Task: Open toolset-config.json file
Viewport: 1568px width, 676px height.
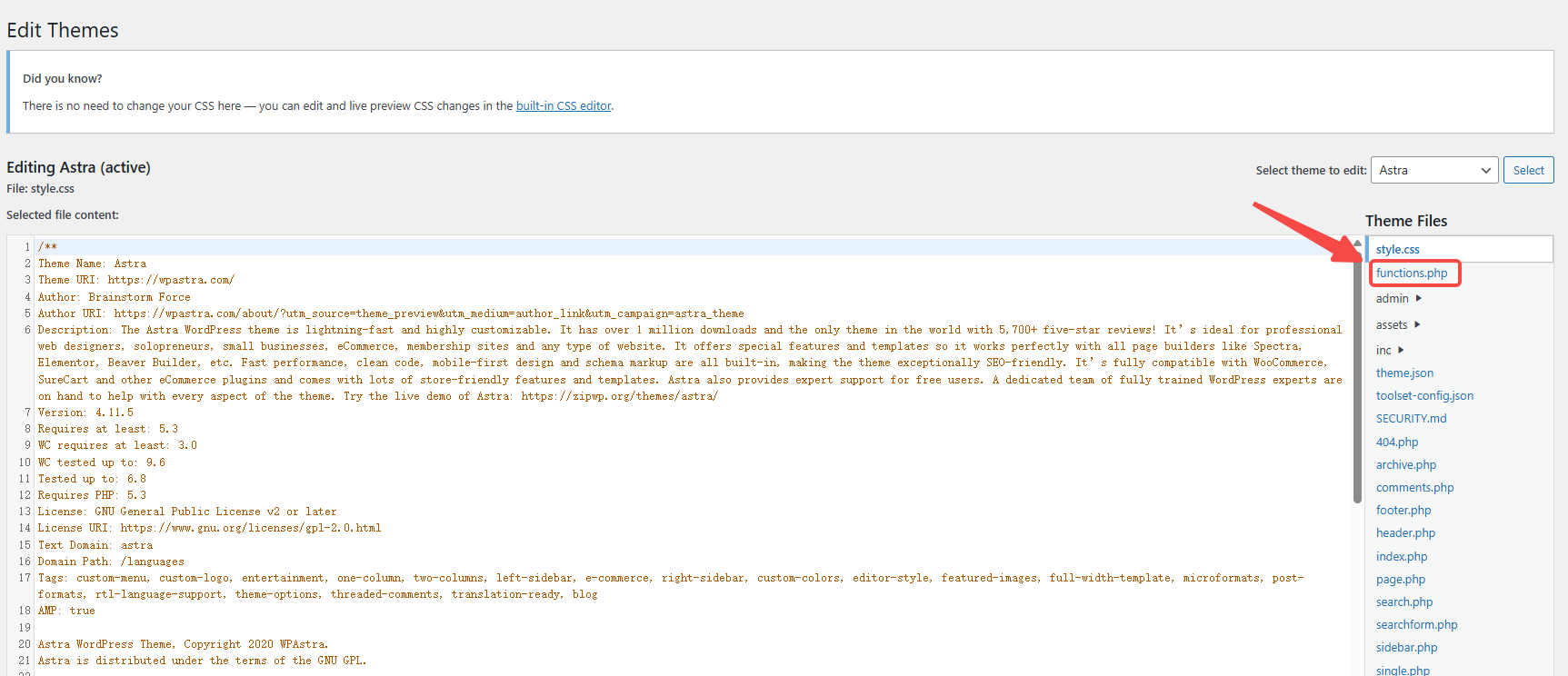Action: pyautogui.click(x=1424, y=396)
